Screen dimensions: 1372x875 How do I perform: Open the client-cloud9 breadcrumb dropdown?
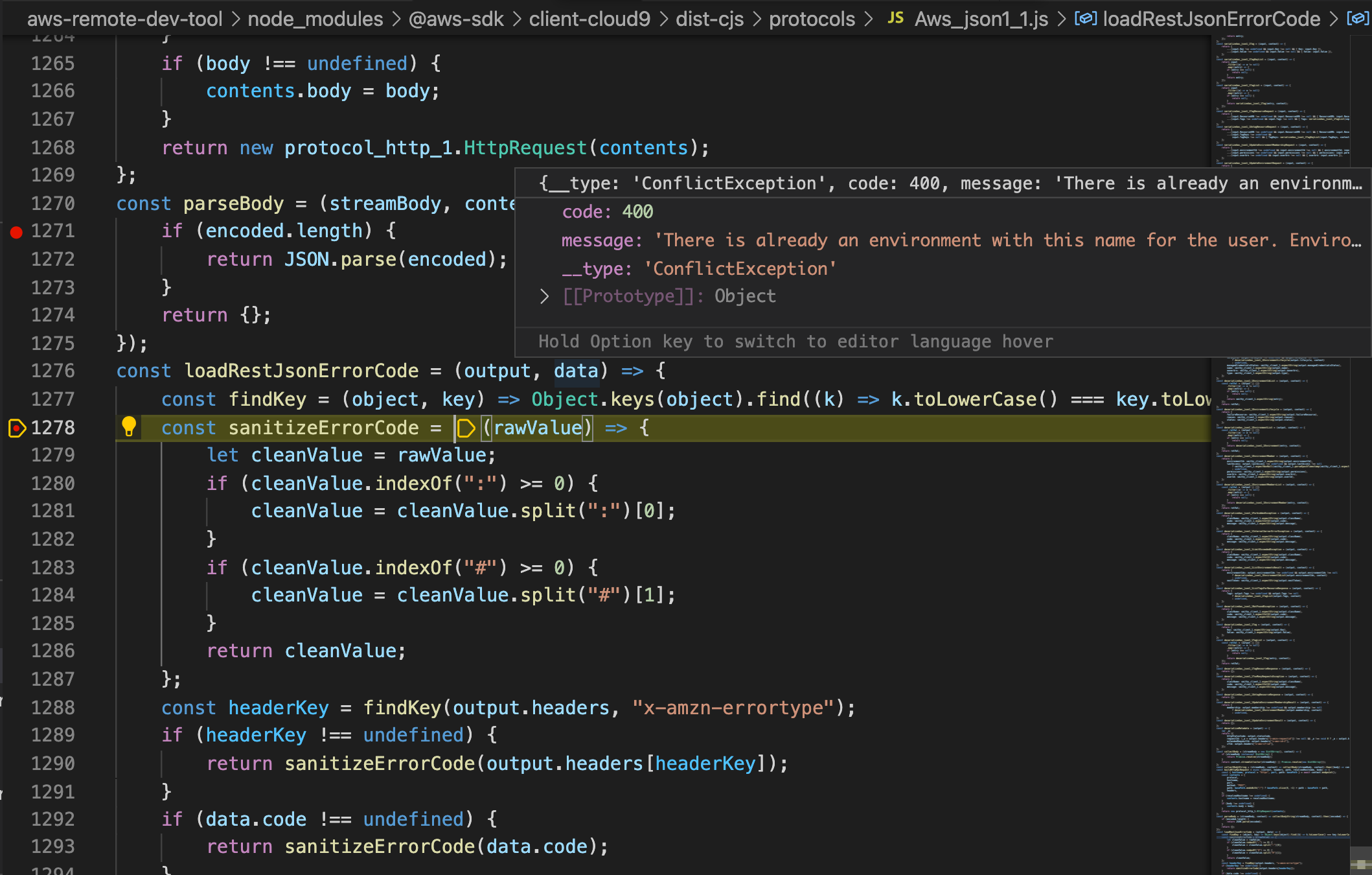click(x=589, y=19)
